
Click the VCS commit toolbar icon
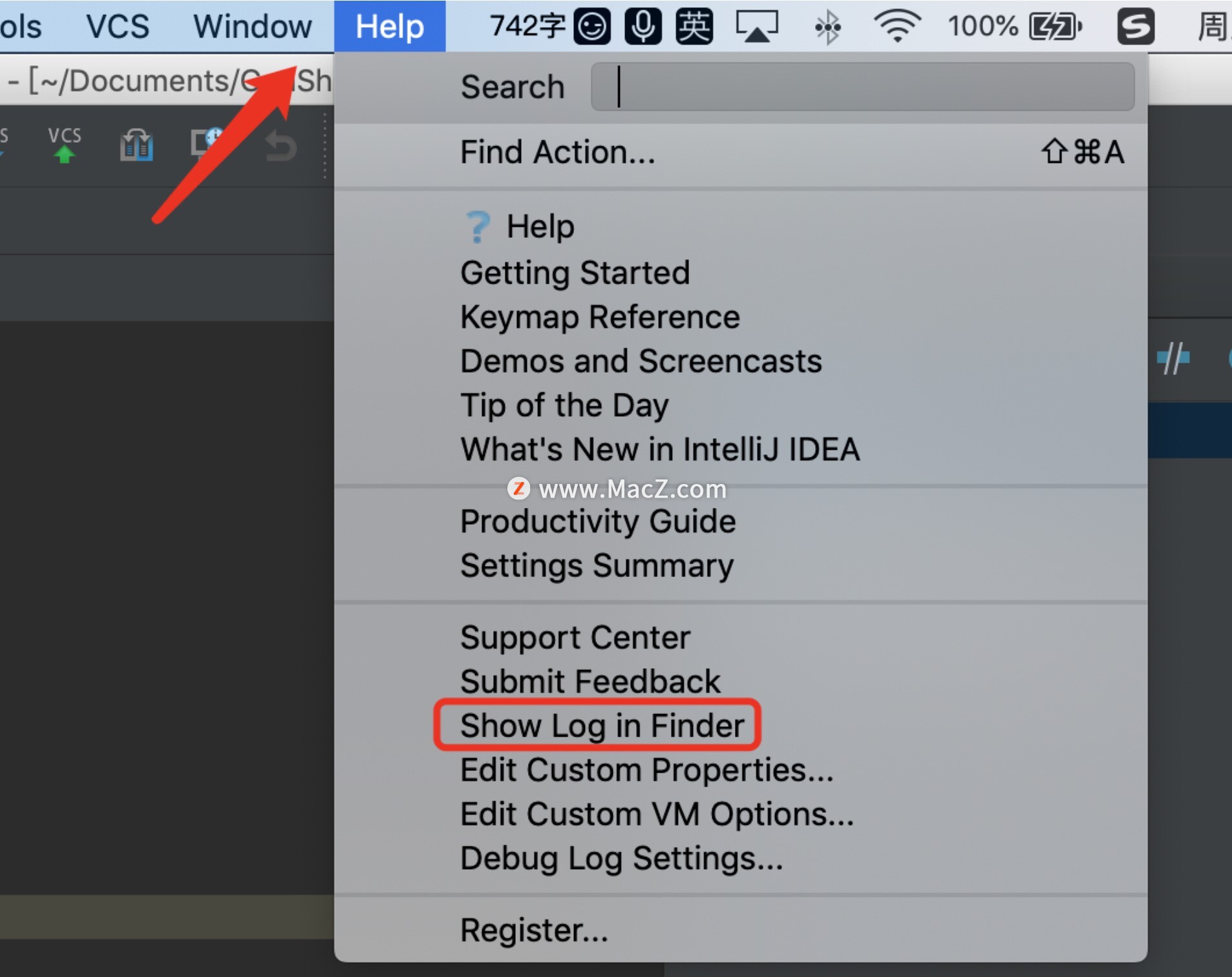64,145
